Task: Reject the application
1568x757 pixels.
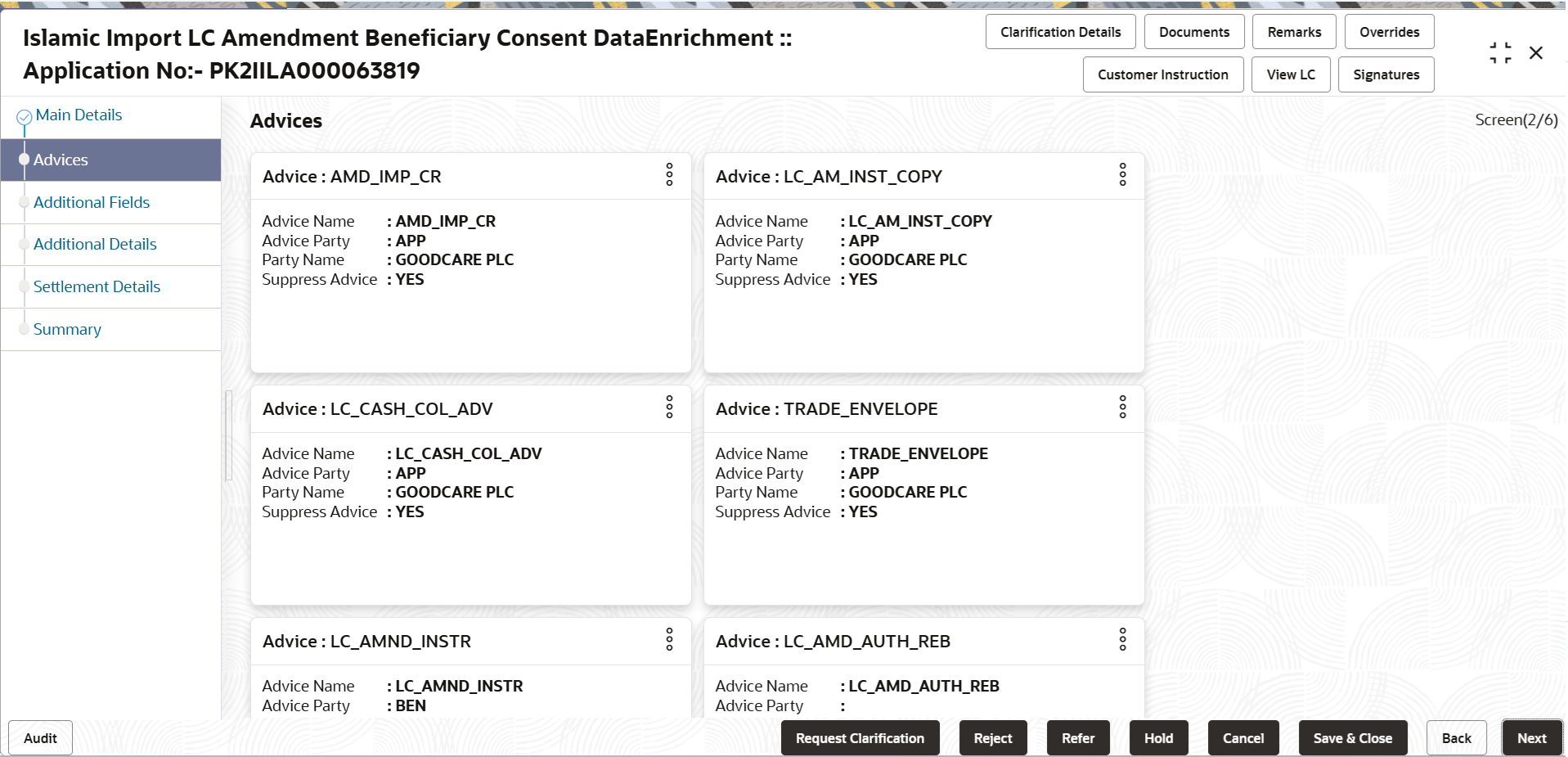Action: click(993, 738)
